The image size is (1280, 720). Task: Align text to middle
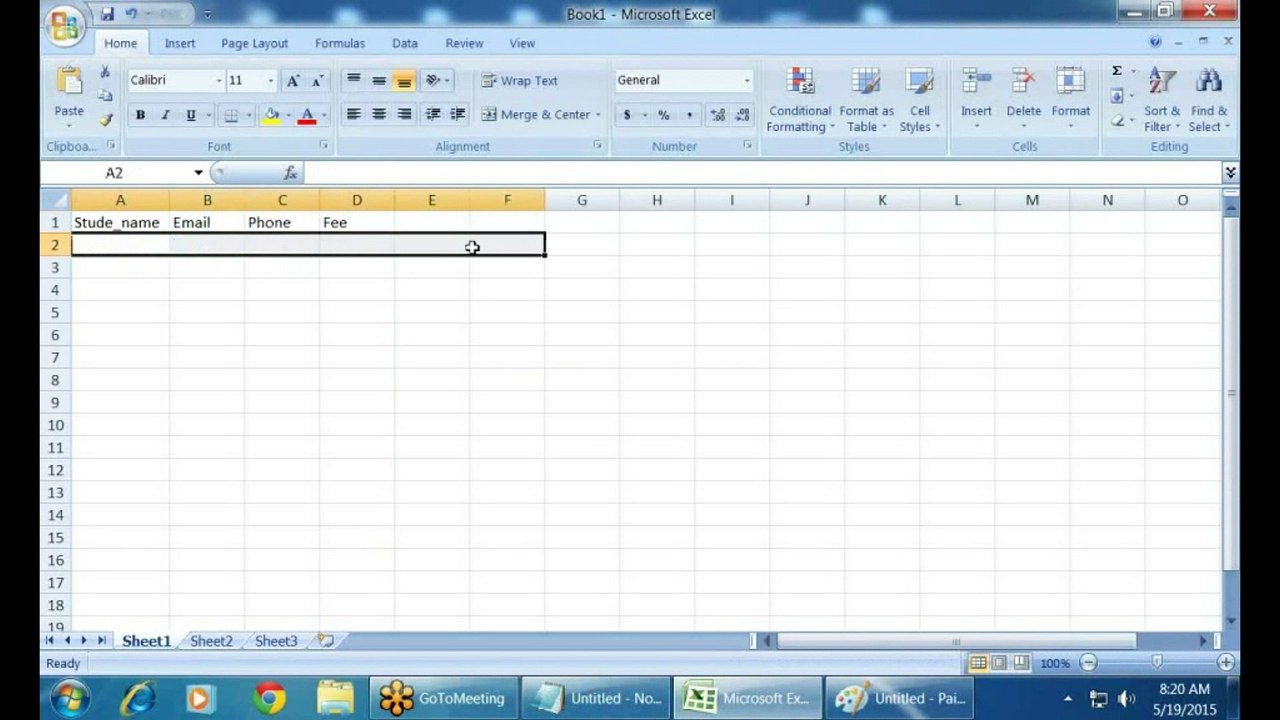[379, 80]
